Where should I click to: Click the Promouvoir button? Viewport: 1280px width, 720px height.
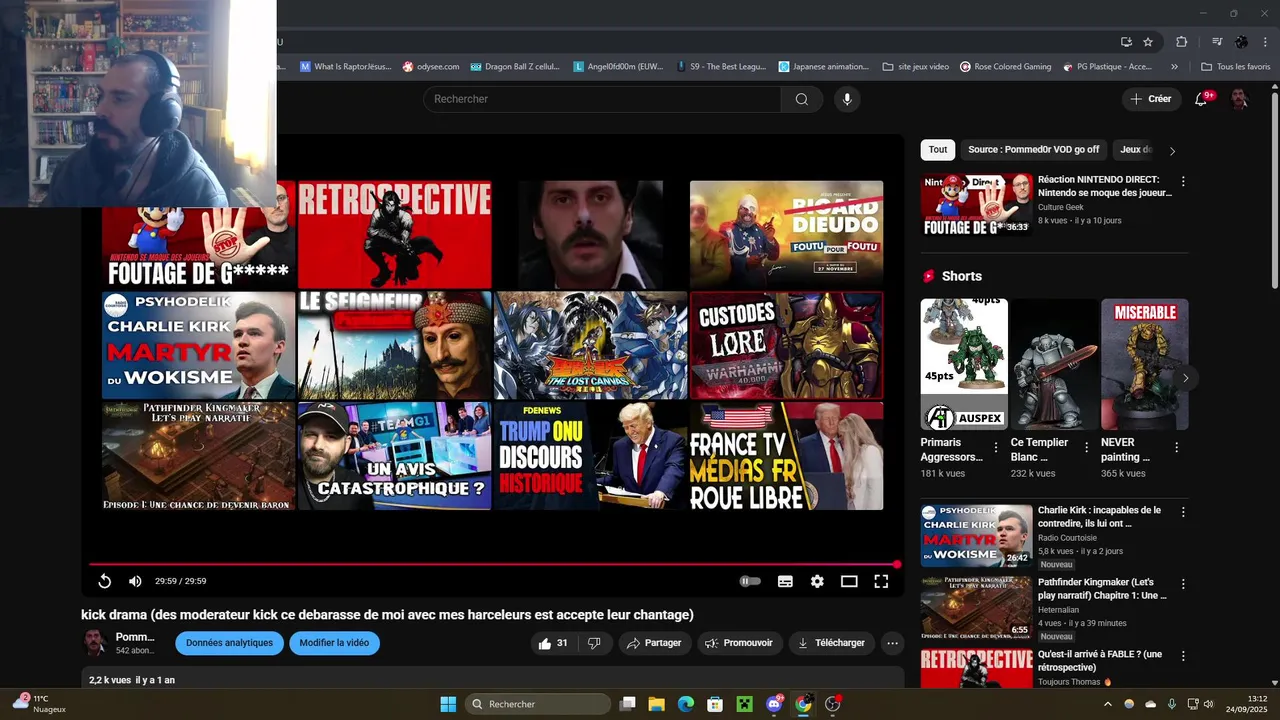pos(739,643)
